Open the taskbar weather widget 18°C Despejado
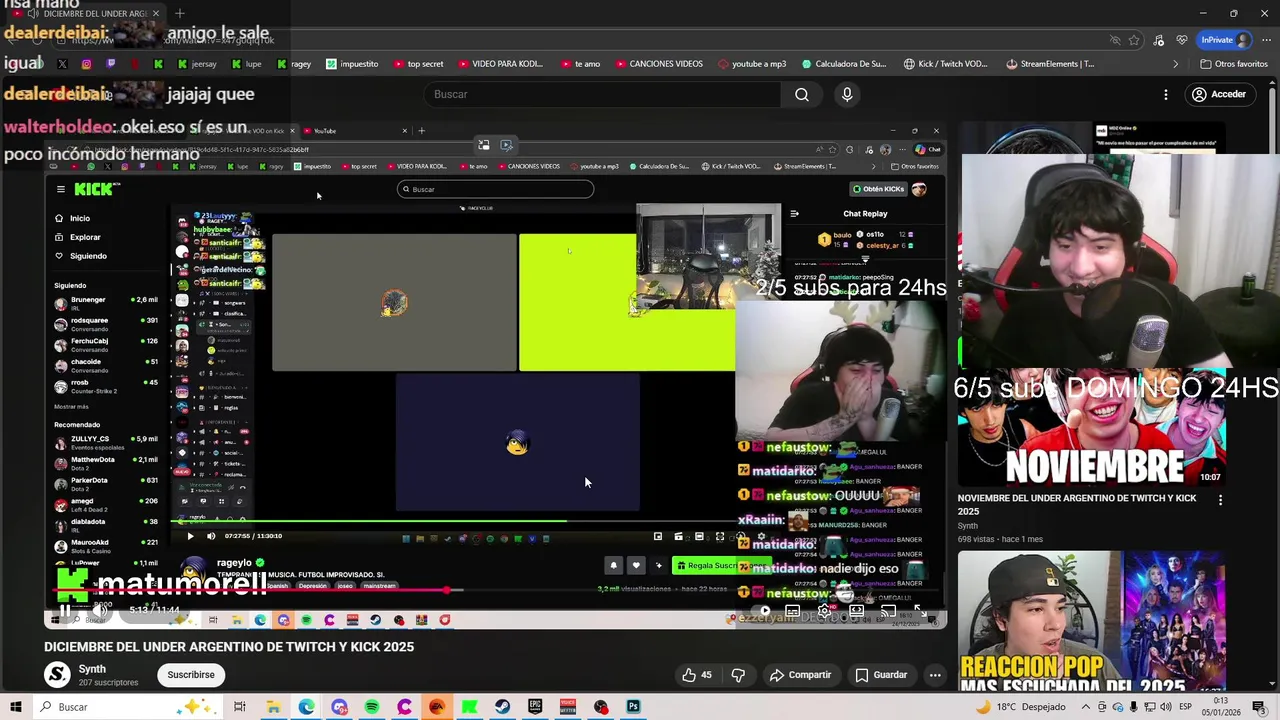Viewport: 1280px width, 720px height. (1020, 707)
